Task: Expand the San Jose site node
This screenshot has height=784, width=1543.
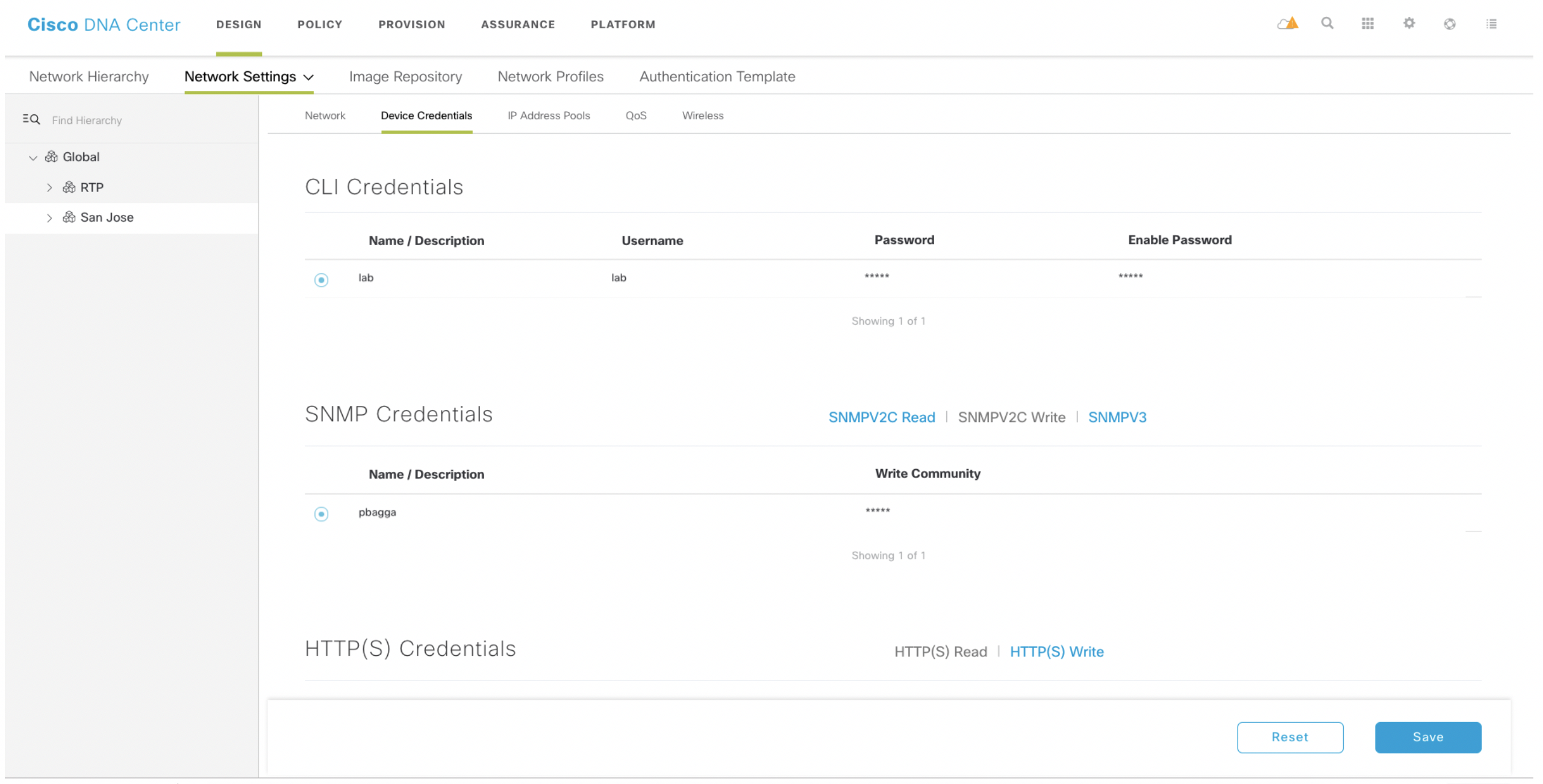Action: point(50,217)
